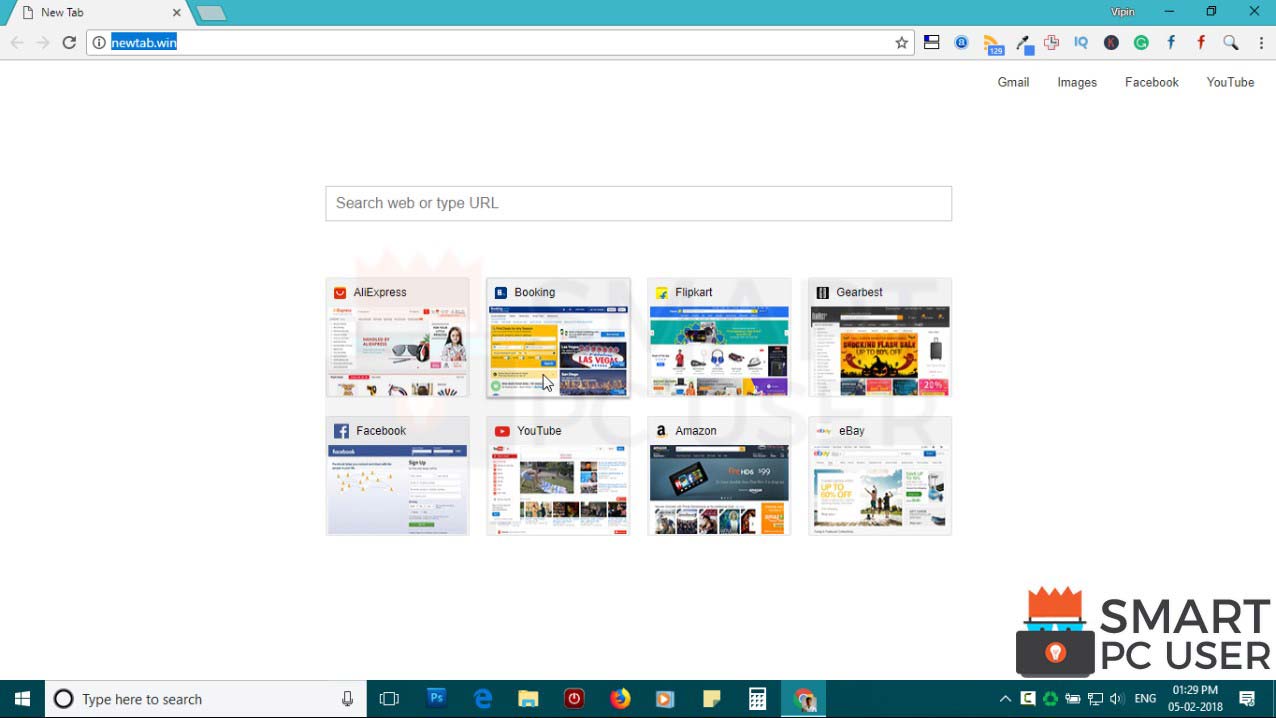Open YouTube from the top-right links

(x=1230, y=82)
